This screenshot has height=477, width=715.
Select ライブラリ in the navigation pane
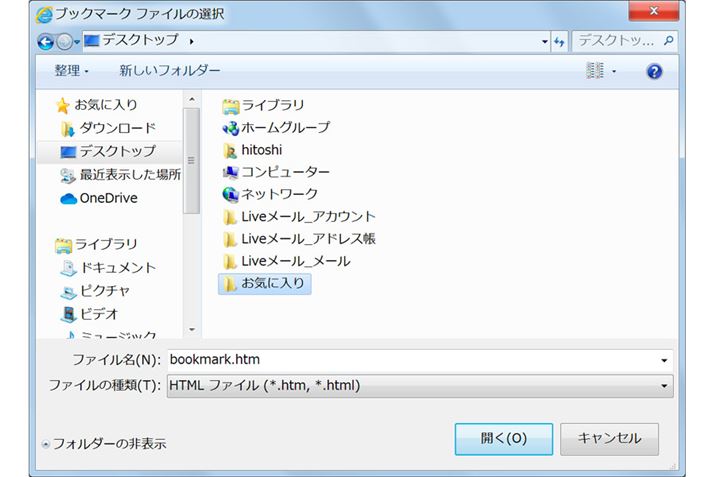pos(96,245)
